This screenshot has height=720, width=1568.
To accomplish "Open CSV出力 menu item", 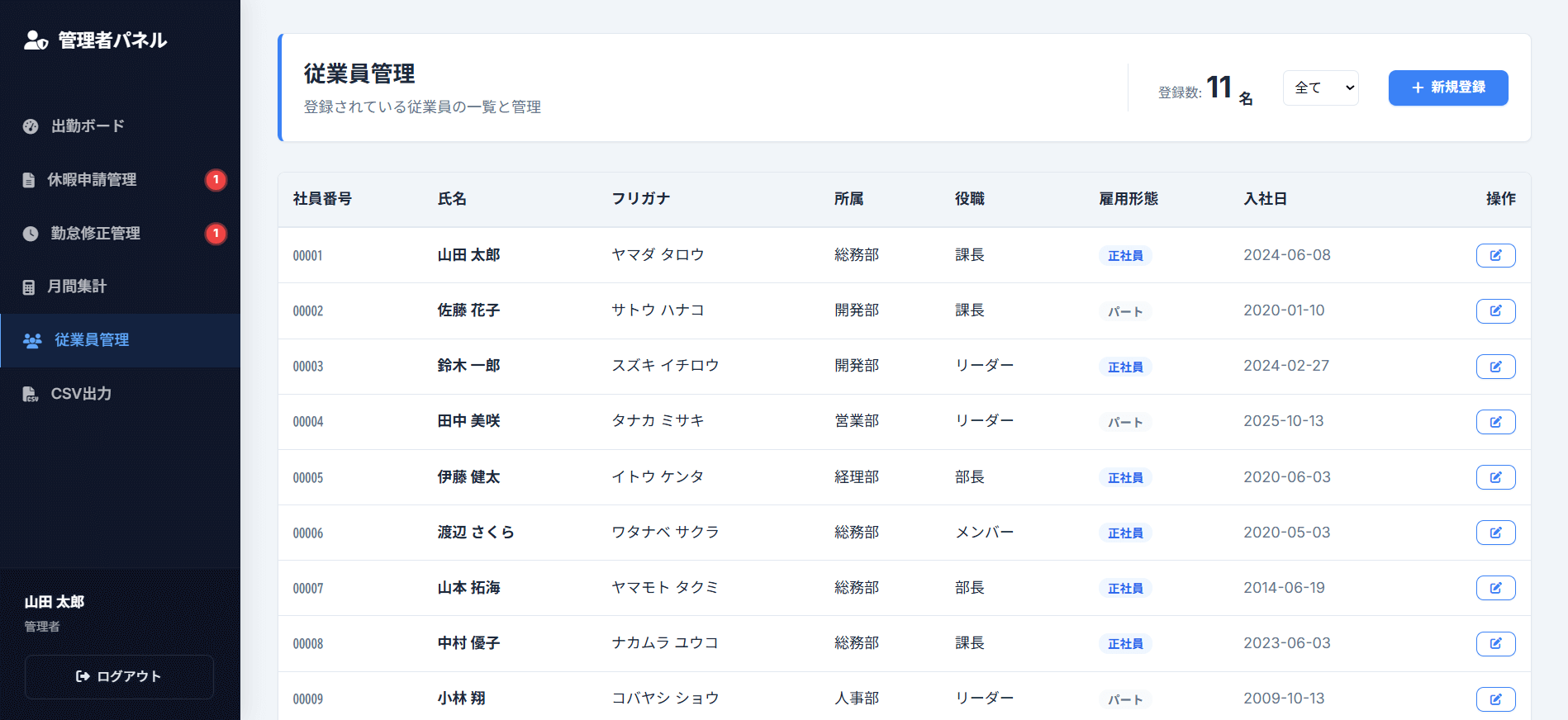I will [x=81, y=394].
